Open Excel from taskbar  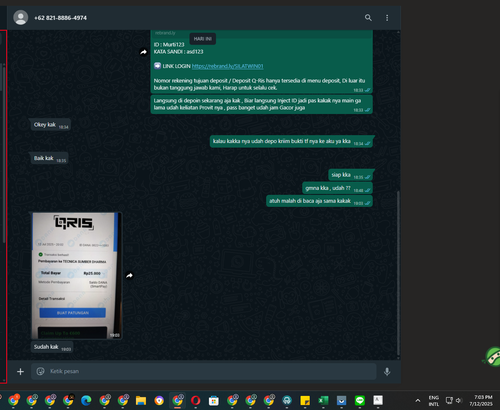pos(323,400)
